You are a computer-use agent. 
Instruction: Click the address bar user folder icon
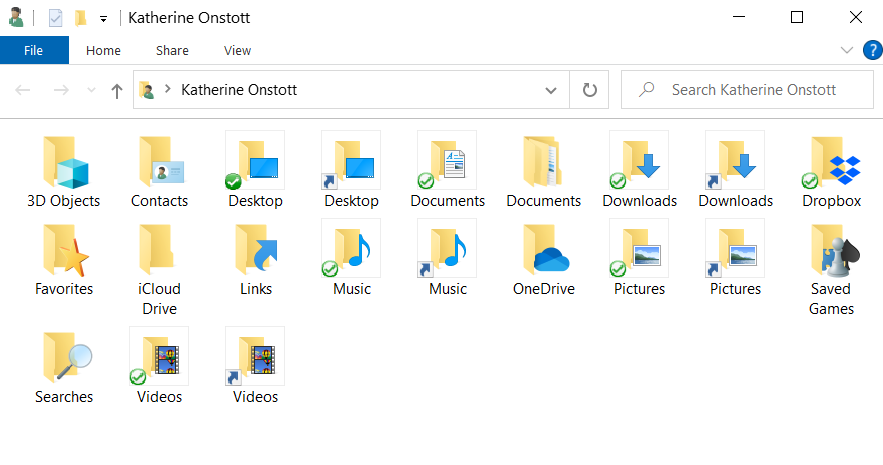(147, 90)
